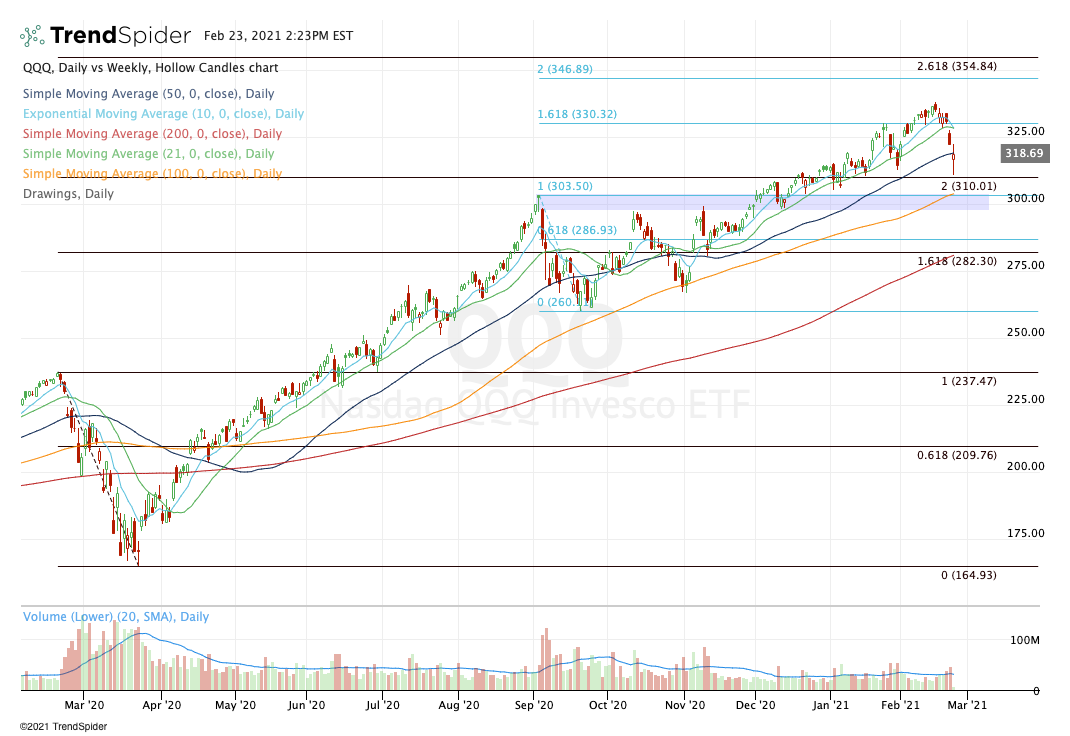Click the '0 (164.93)' low level label
This screenshot has width=1070, height=736.
pyautogui.click(x=969, y=575)
